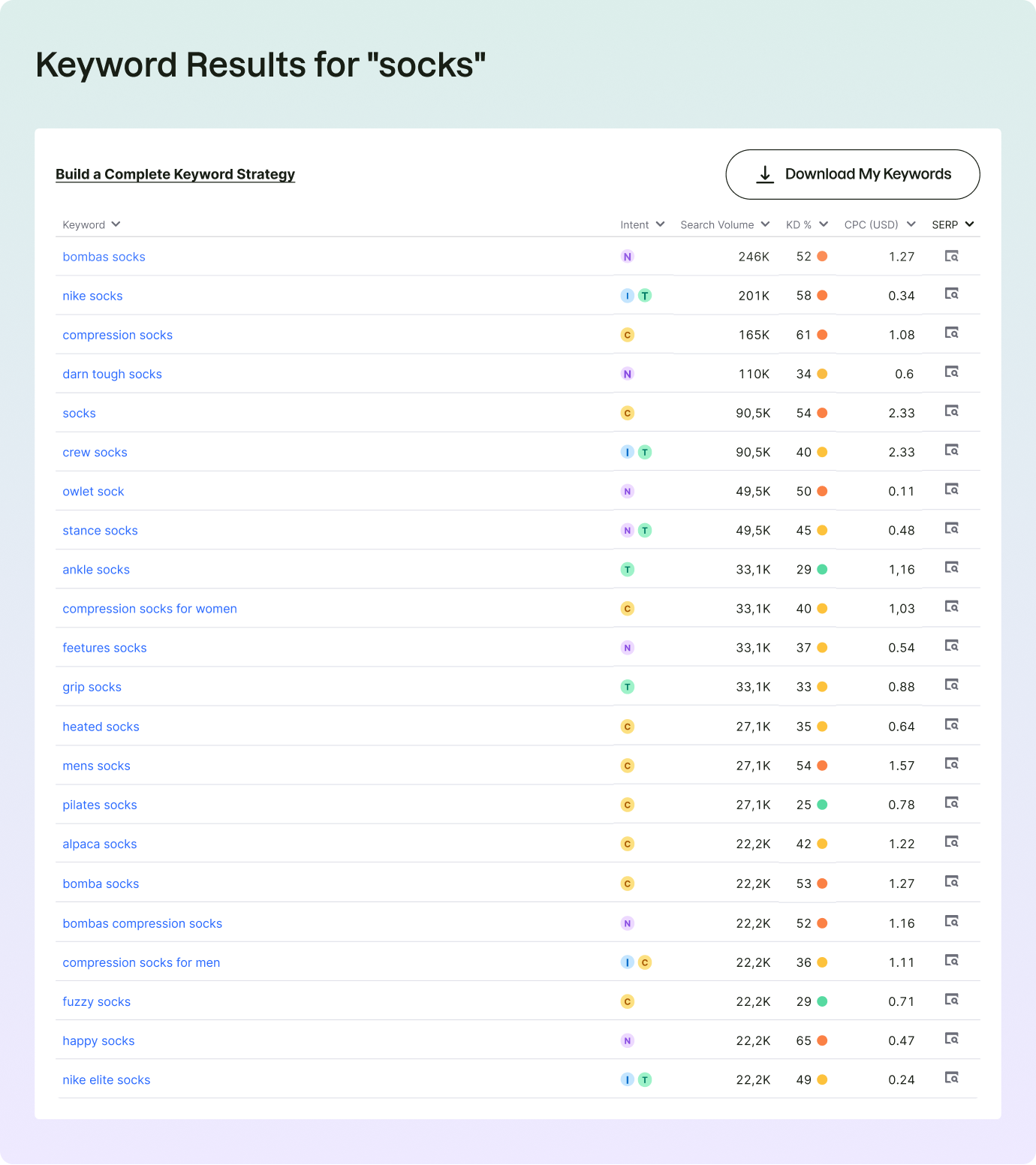Open the feetures socks keyword link

coord(104,648)
